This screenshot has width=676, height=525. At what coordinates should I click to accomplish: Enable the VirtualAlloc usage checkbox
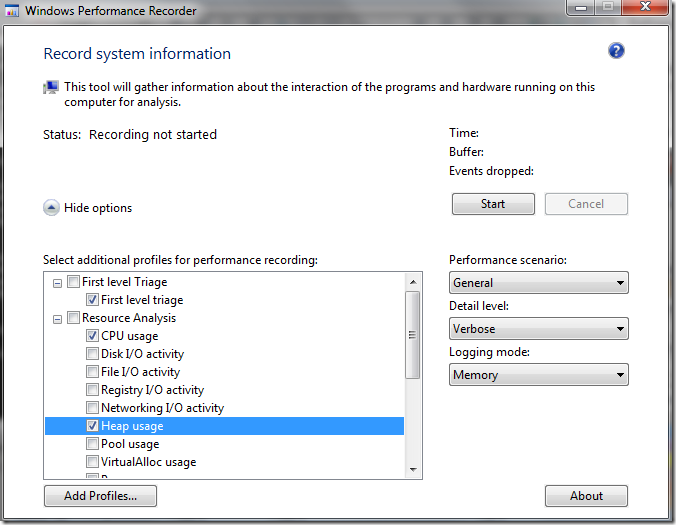tap(92, 462)
